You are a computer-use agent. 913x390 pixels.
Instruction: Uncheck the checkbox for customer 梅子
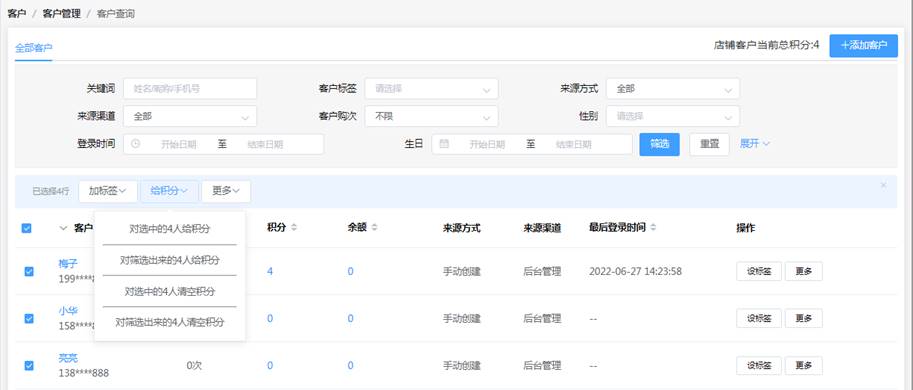point(29,271)
